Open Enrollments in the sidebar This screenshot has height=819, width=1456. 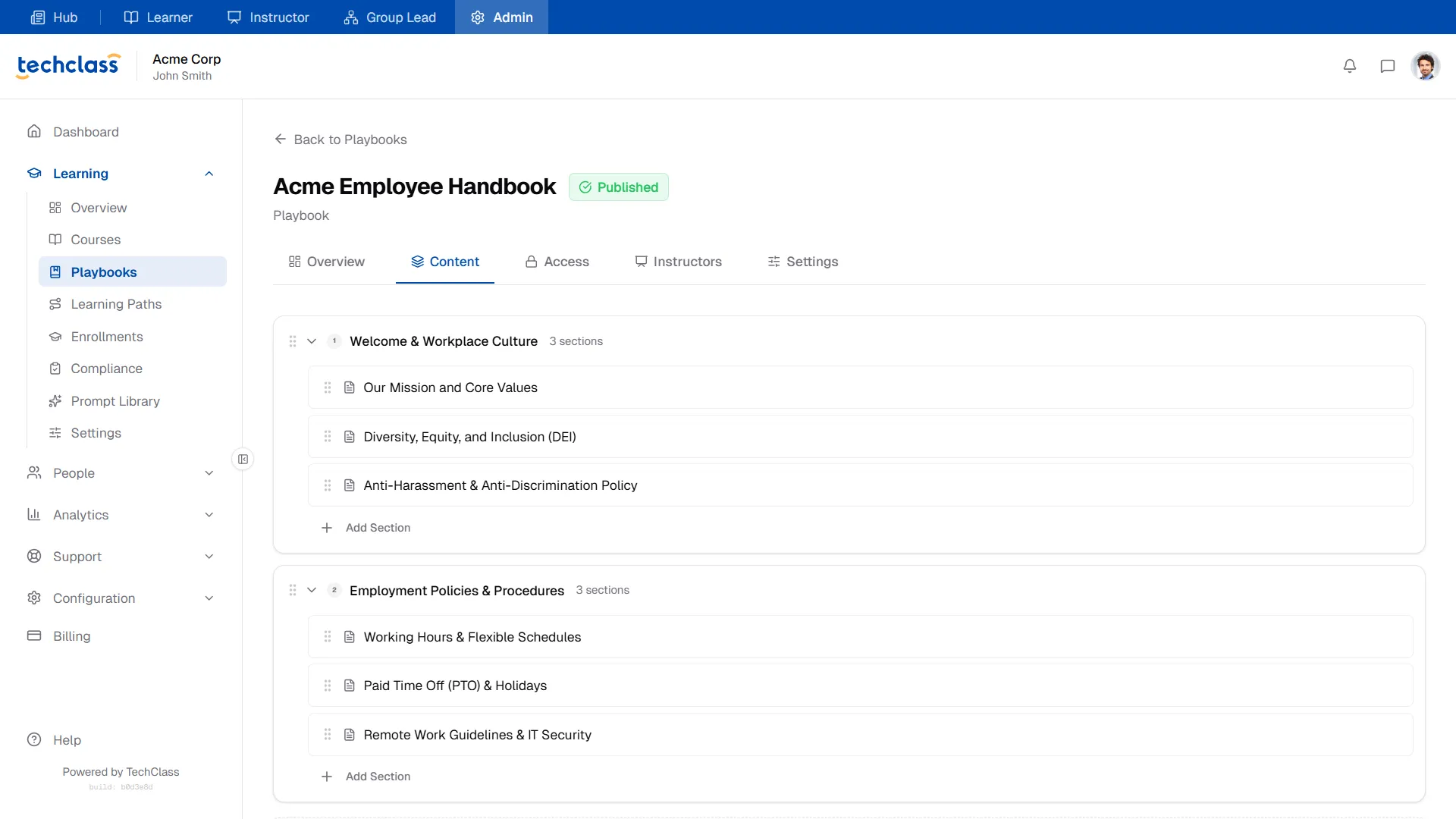pos(133,337)
